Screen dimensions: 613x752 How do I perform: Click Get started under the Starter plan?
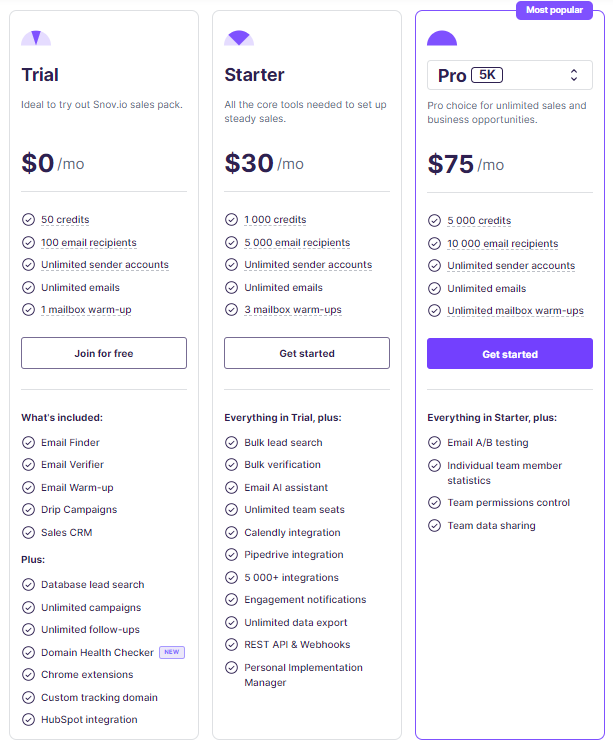pyautogui.click(x=307, y=353)
